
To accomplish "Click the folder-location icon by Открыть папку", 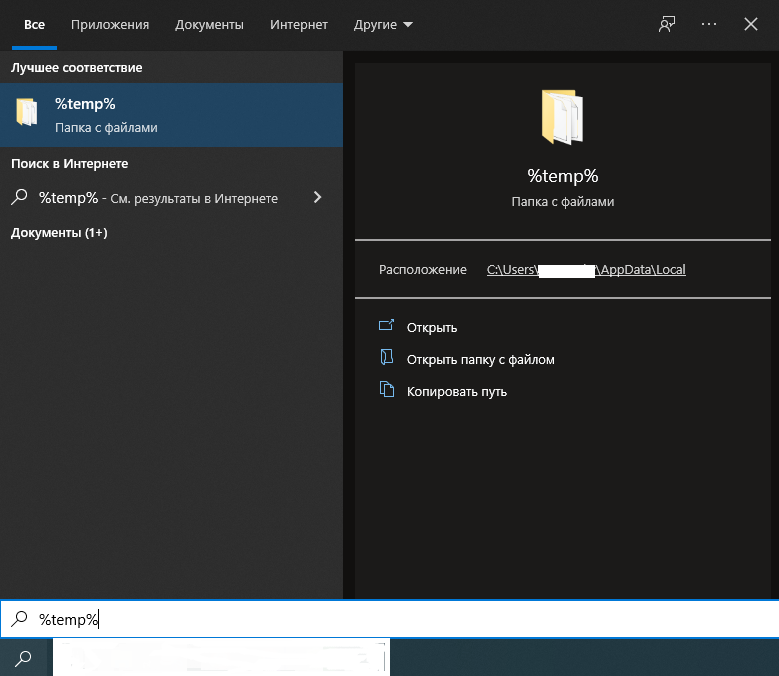I will pyautogui.click(x=387, y=357).
